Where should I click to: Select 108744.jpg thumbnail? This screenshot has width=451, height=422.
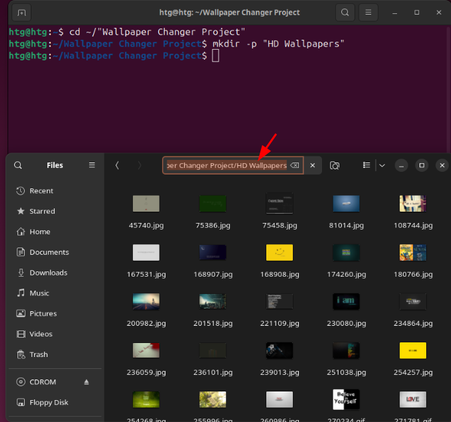pyautogui.click(x=413, y=203)
